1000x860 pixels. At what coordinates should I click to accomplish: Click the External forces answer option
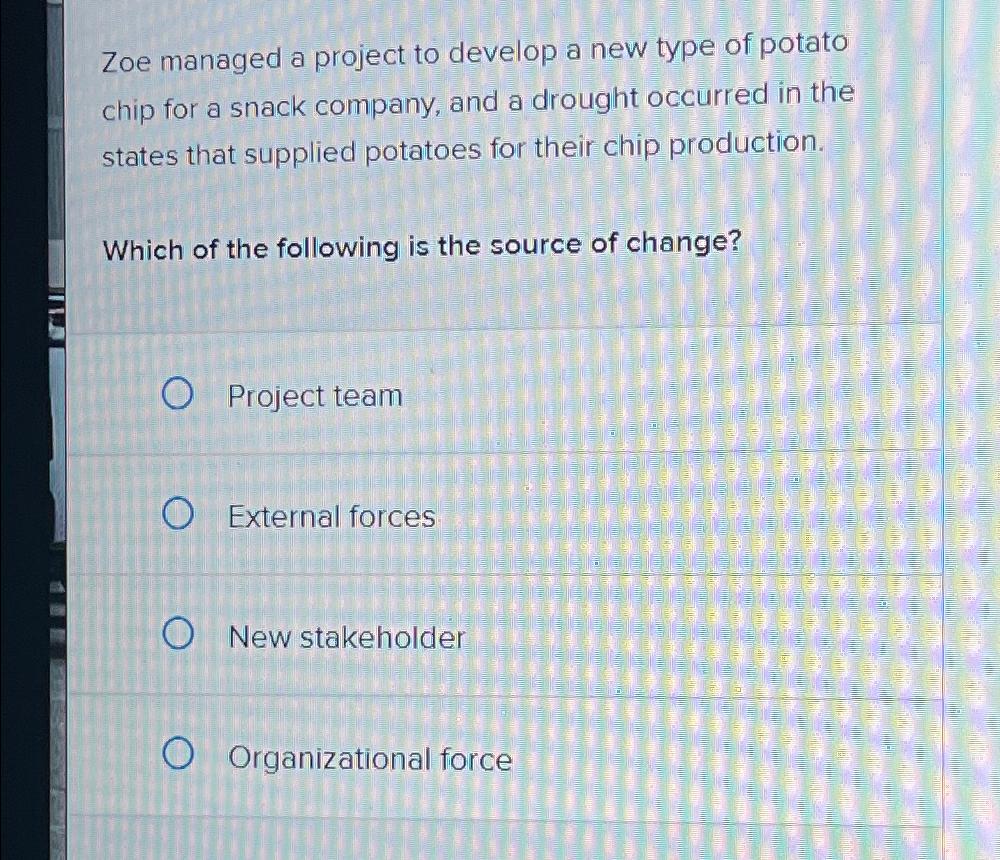tap(330, 517)
